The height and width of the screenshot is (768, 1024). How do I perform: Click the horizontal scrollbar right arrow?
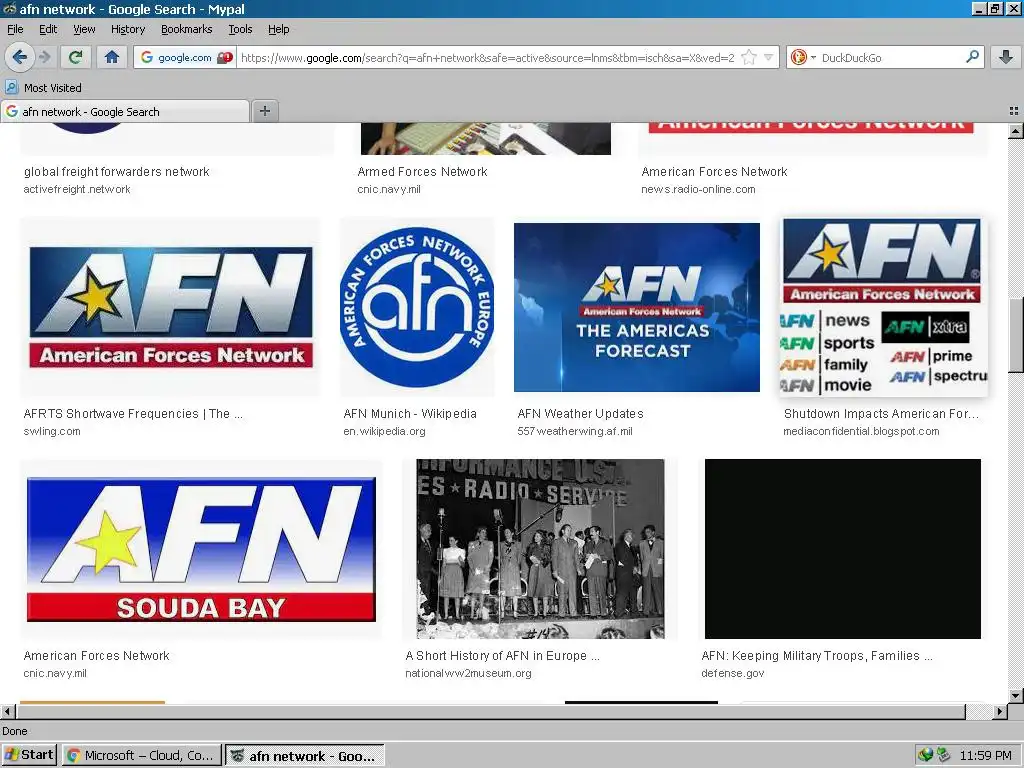click(1000, 711)
